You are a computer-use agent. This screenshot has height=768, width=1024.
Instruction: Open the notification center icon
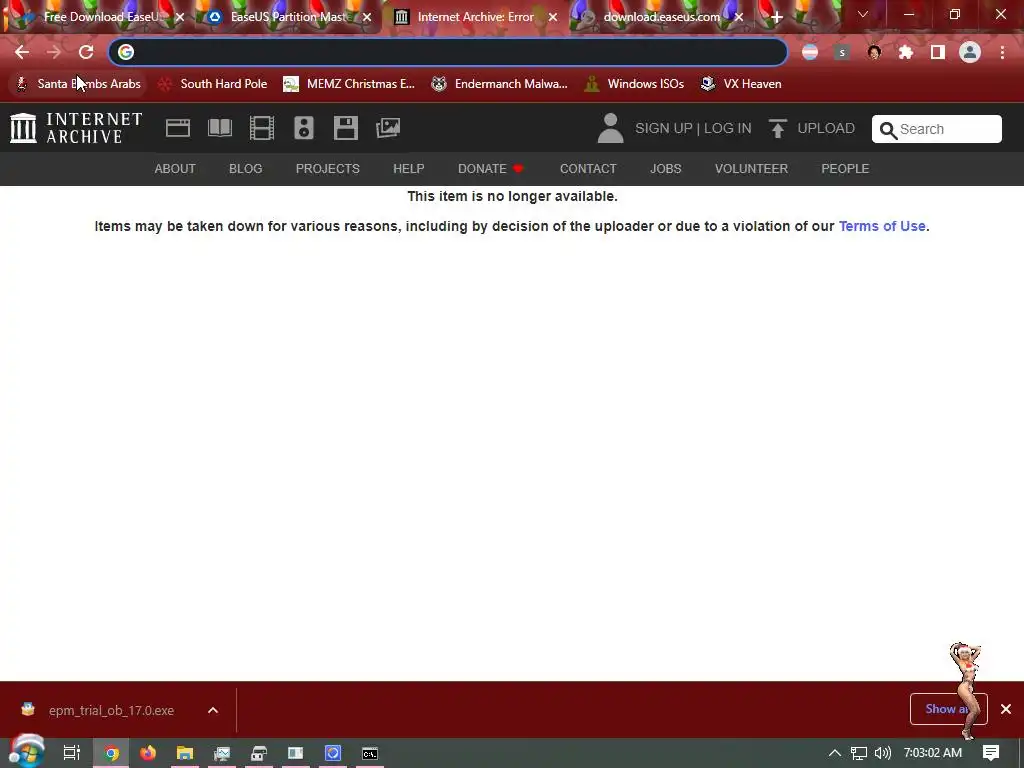[991, 753]
